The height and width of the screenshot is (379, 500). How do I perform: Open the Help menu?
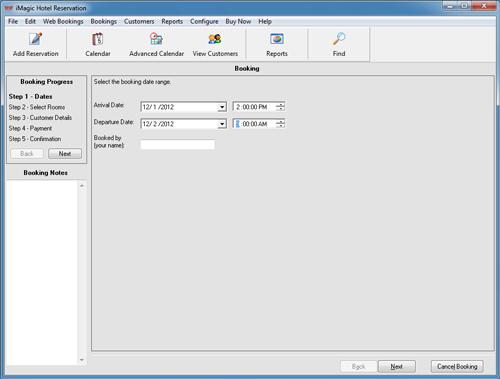pyautogui.click(x=265, y=21)
